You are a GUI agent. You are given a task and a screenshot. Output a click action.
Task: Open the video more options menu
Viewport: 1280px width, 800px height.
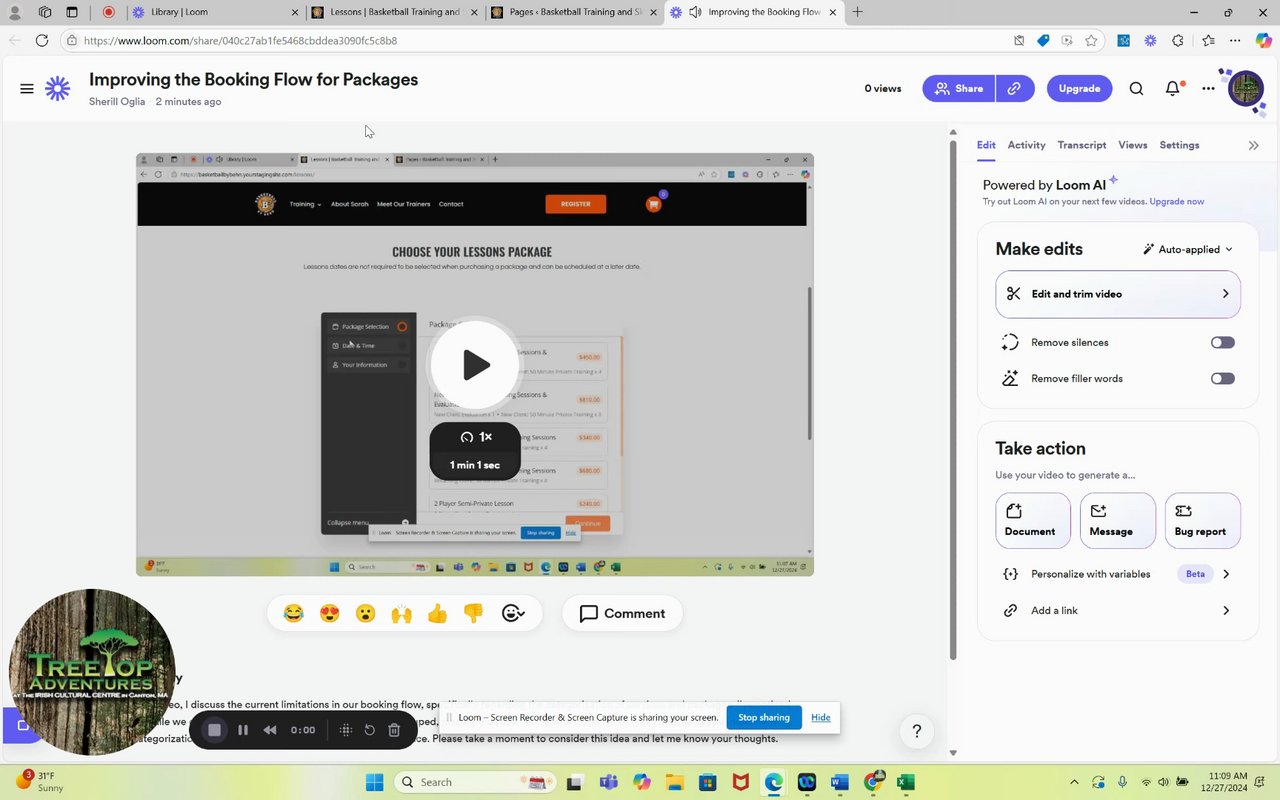click(x=1208, y=88)
